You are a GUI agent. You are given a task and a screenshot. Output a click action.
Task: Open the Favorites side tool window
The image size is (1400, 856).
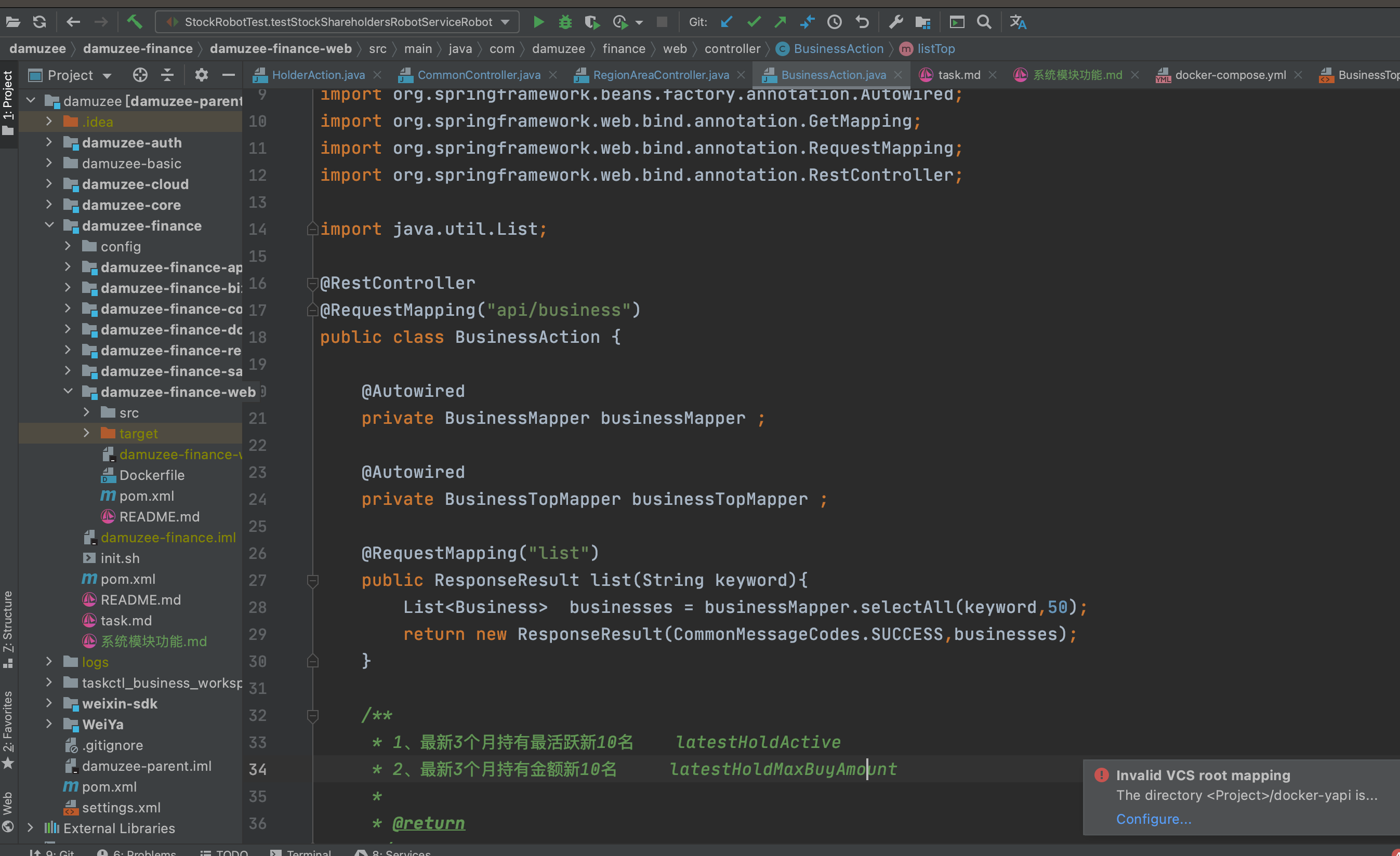[8, 729]
